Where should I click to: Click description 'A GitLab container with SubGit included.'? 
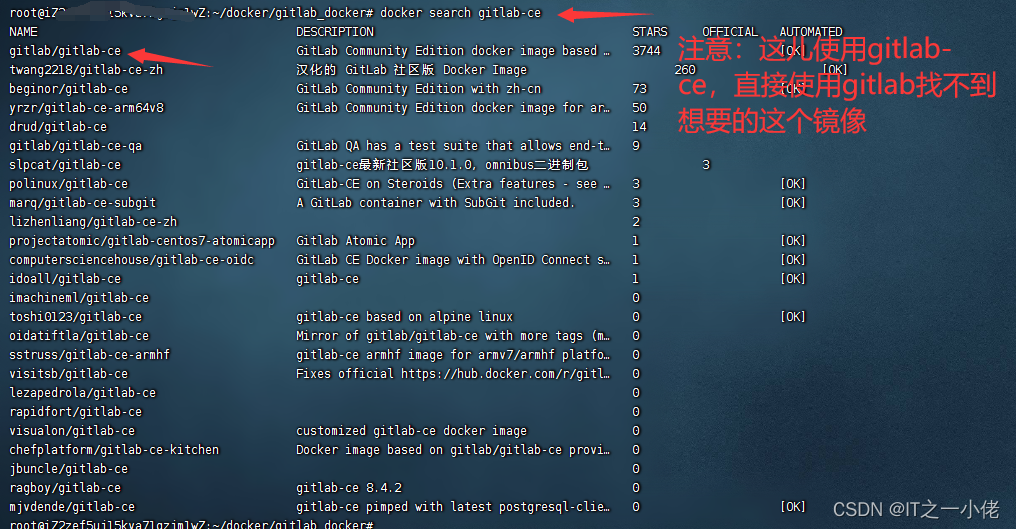coord(435,202)
